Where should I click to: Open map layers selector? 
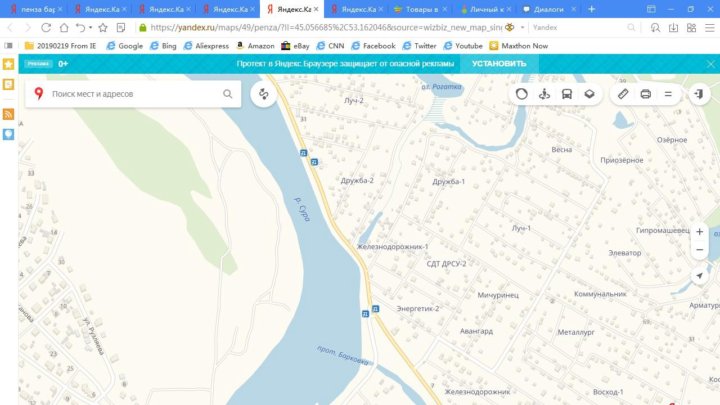[x=590, y=94]
